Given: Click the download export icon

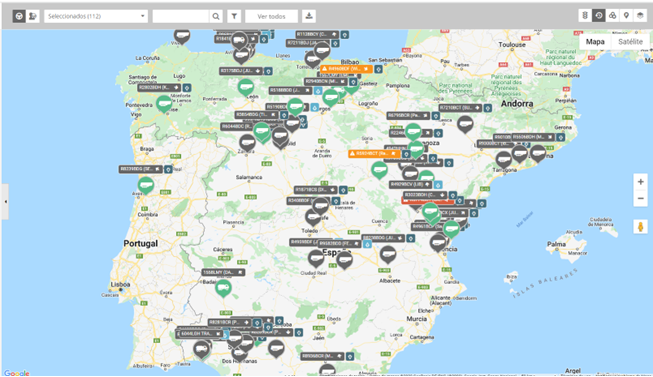Looking at the screenshot, I should click(x=309, y=16).
